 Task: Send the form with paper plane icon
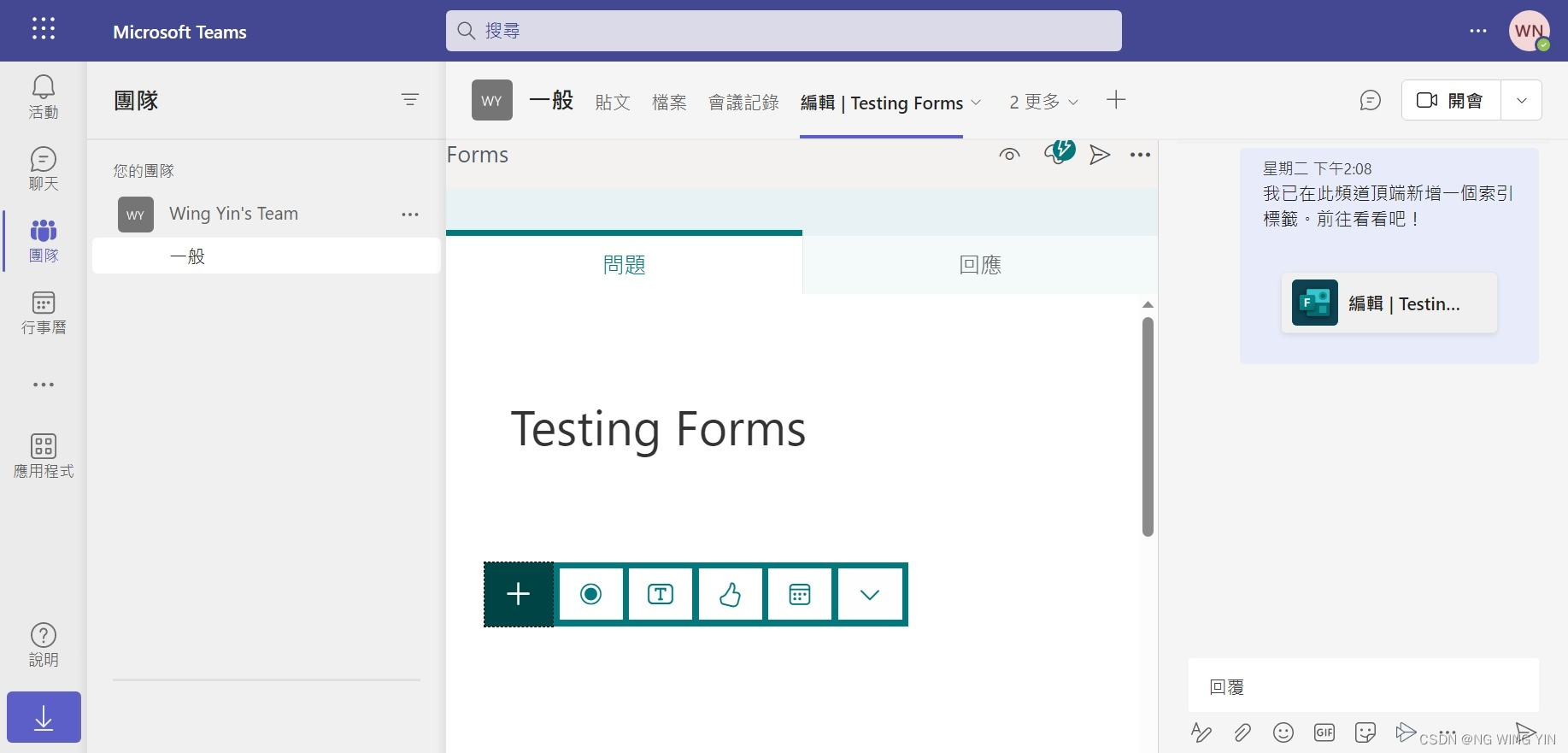point(1100,155)
